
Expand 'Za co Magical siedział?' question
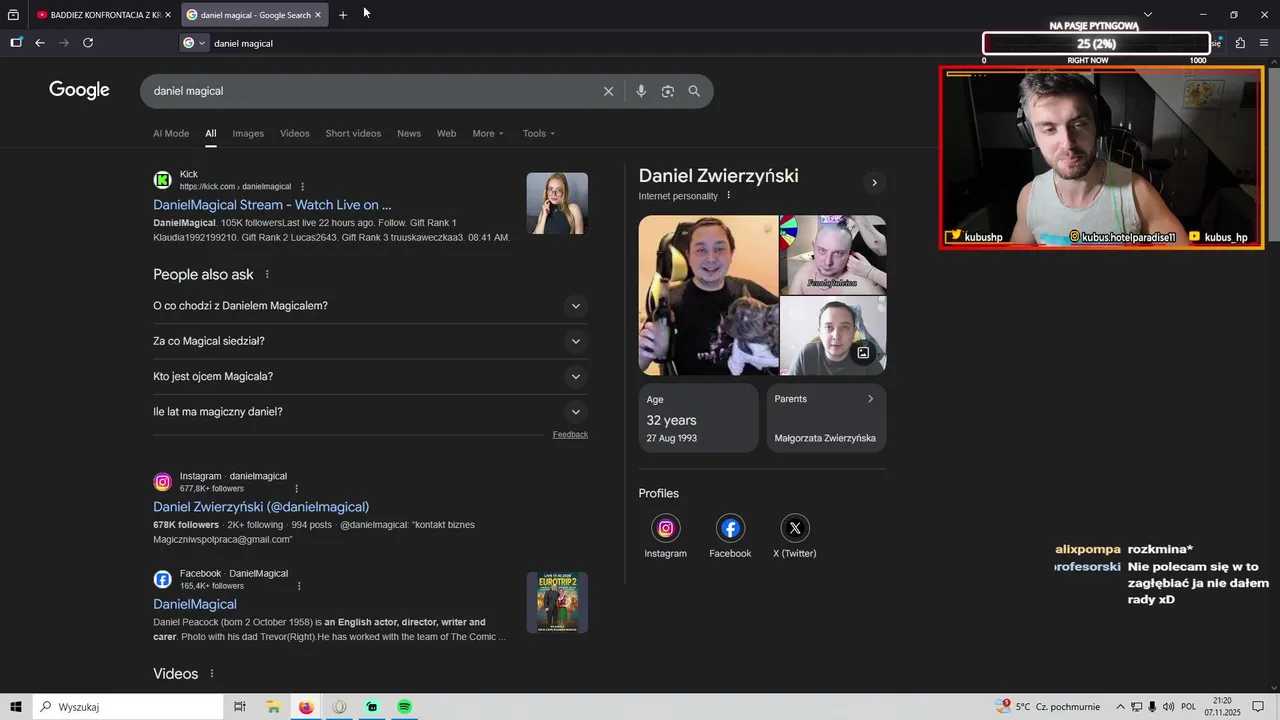pos(370,341)
